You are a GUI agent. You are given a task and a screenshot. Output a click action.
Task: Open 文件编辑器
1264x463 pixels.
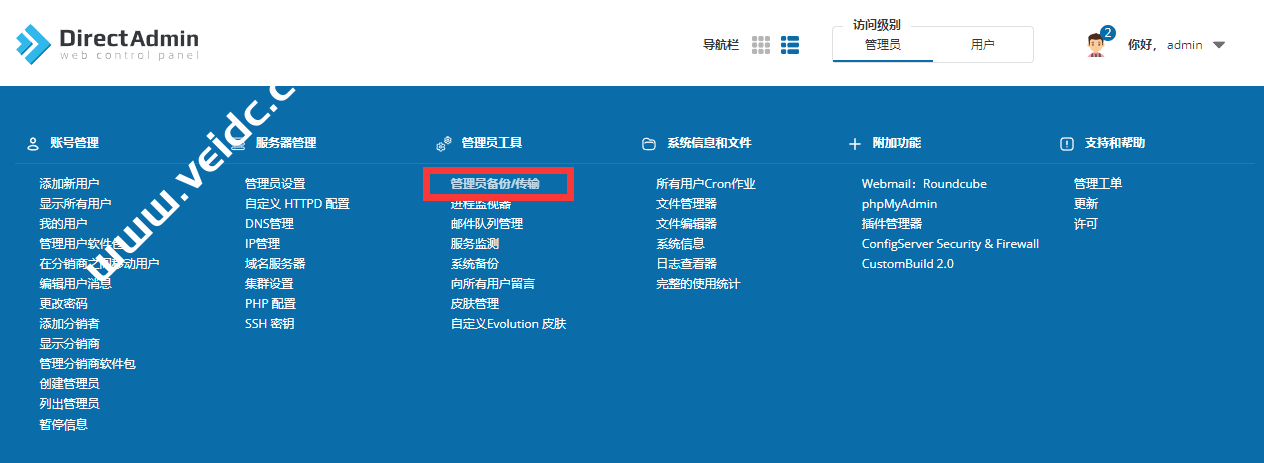[x=686, y=224]
